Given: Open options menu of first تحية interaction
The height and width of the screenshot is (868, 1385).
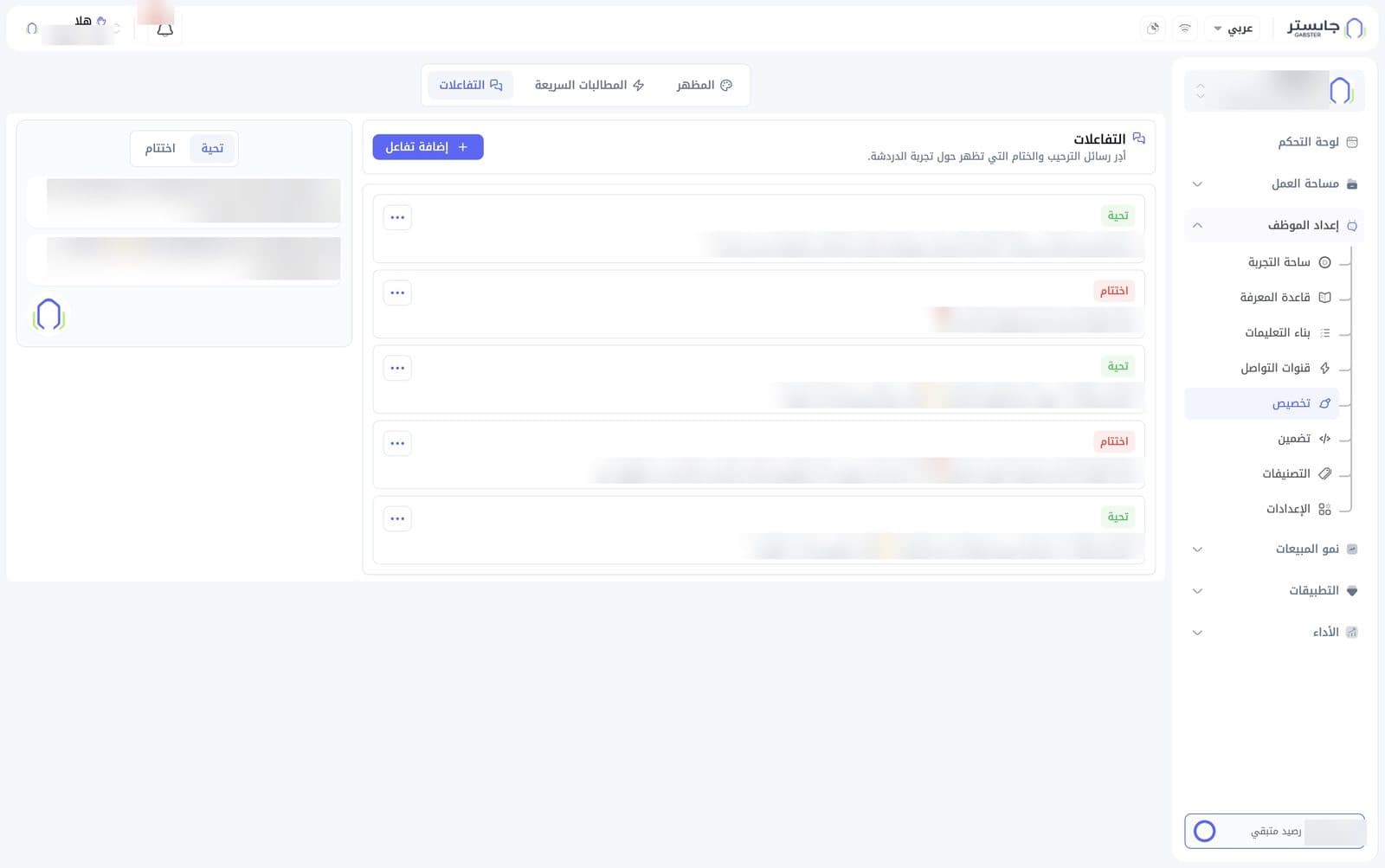Looking at the screenshot, I should click(397, 217).
